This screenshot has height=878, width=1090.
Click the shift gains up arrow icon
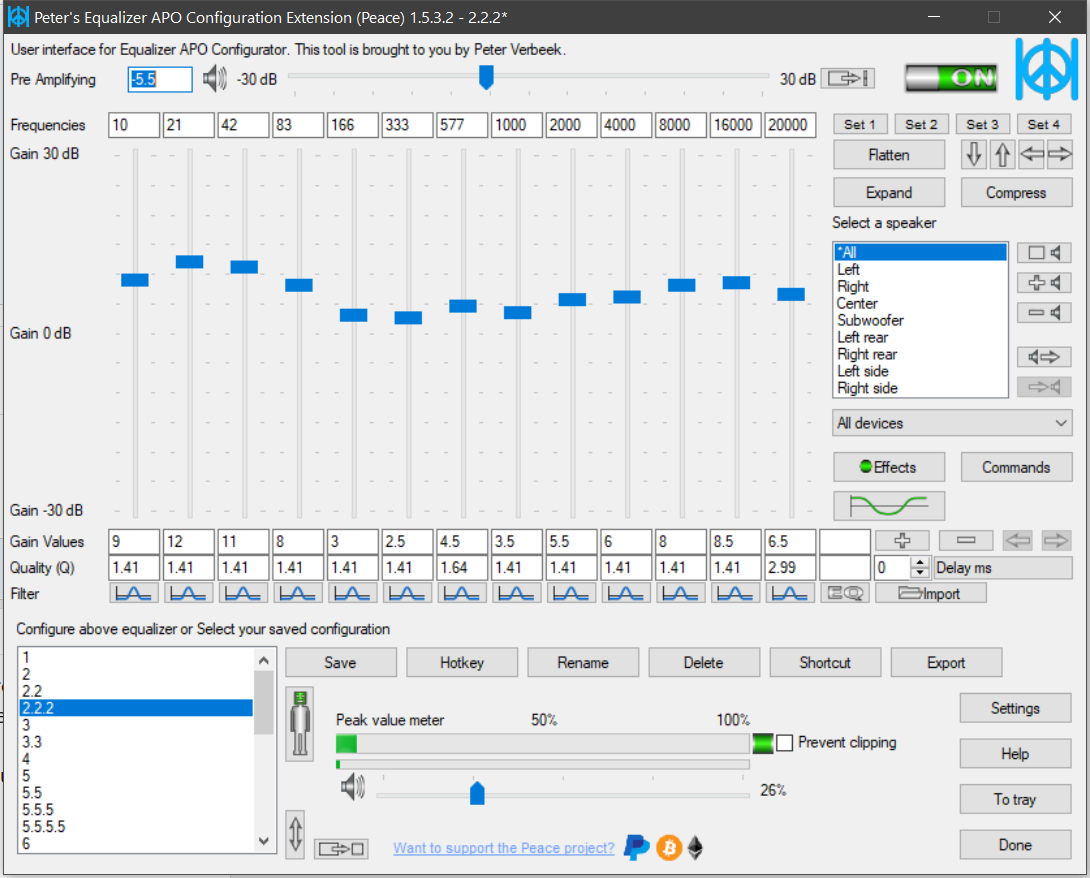point(1002,154)
